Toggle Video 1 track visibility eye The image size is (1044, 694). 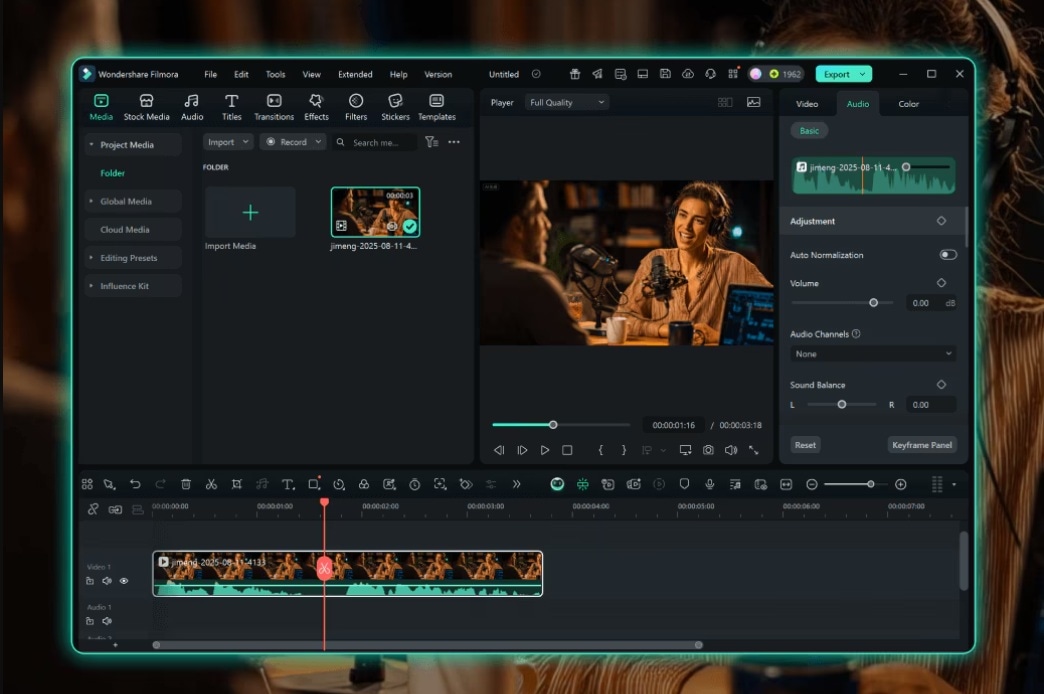(x=124, y=581)
